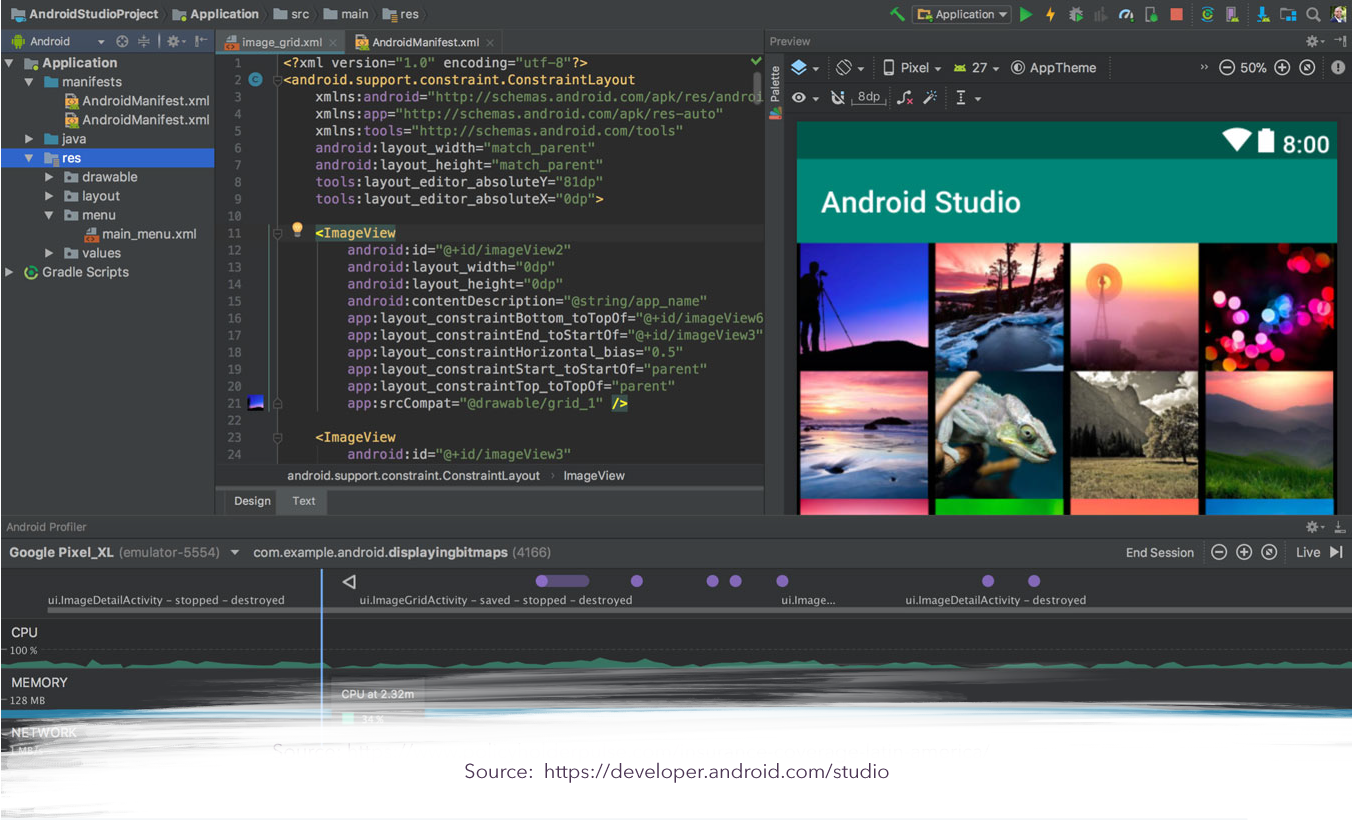Toggle the view options eye icon
The height and width of the screenshot is (820, 1352).
pyautogui.click(x=804, y=98)
